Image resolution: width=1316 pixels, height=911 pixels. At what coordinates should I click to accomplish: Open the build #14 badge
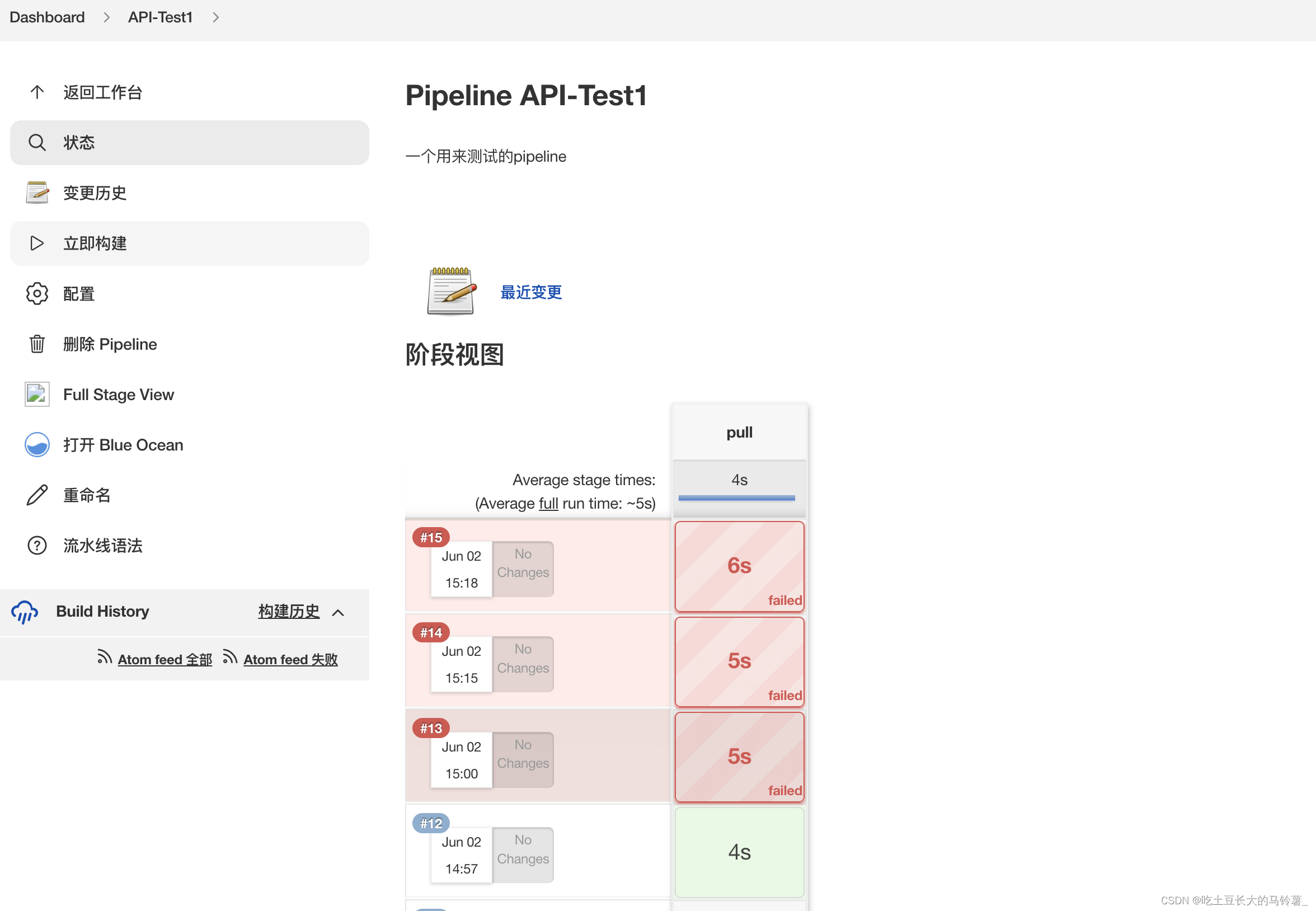pos(431,632)
